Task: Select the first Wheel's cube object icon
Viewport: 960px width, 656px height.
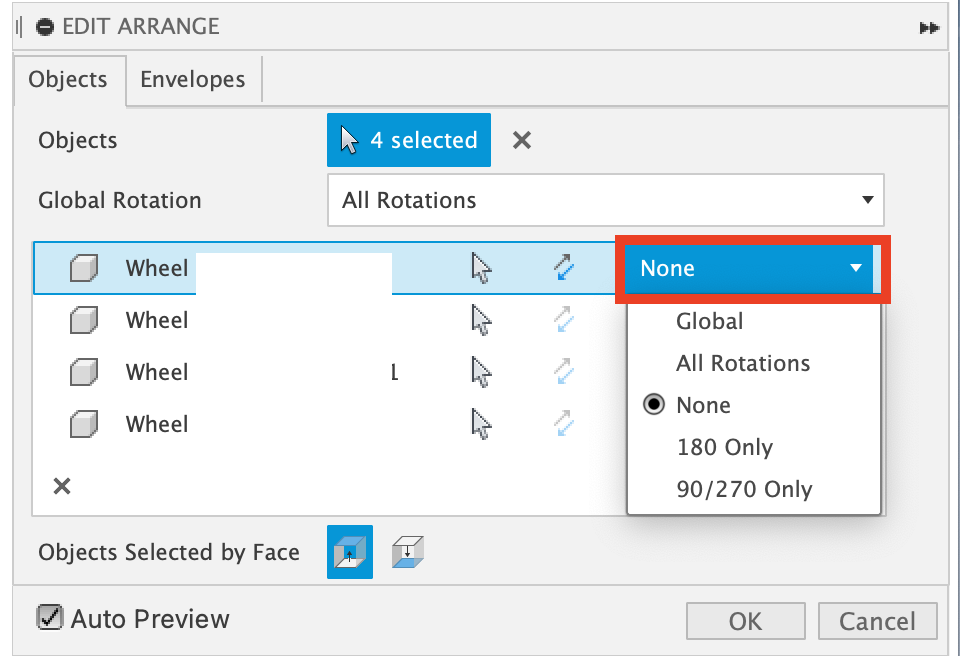Action: 83,268
